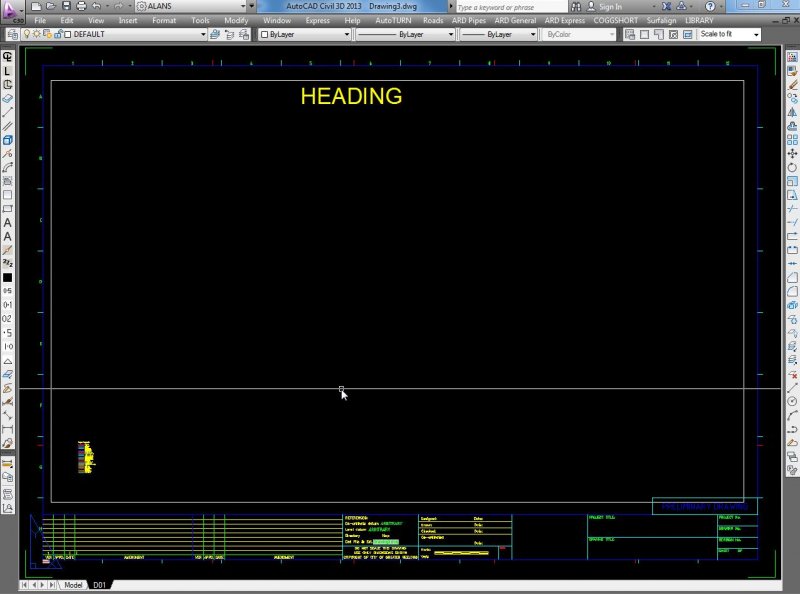The height and width of the screenshot is (594, 800).
Task: Click the Clip Existing Viewport icon
Action: [687, 34]
